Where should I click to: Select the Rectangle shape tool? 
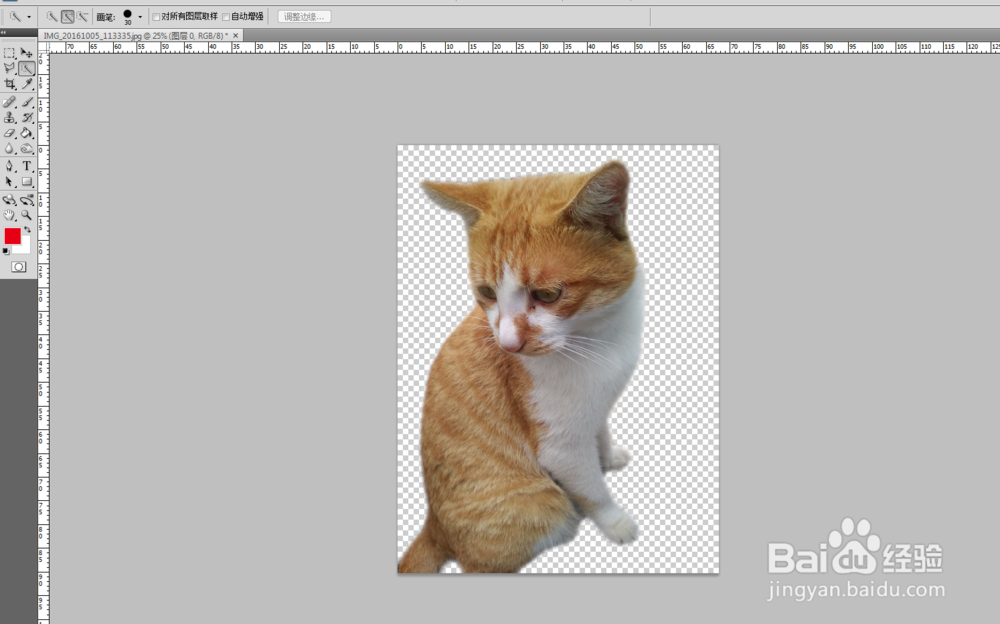[27, 182]
